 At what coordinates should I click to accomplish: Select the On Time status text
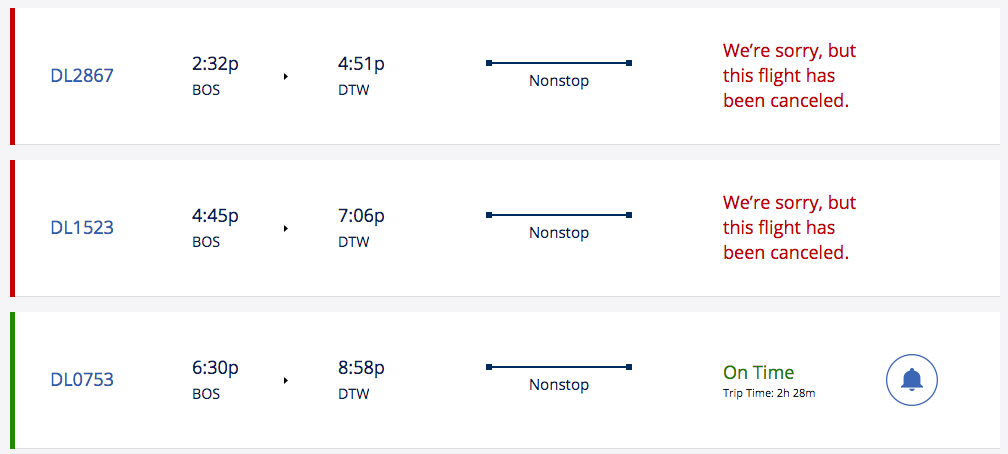click(x=759, y=372)
